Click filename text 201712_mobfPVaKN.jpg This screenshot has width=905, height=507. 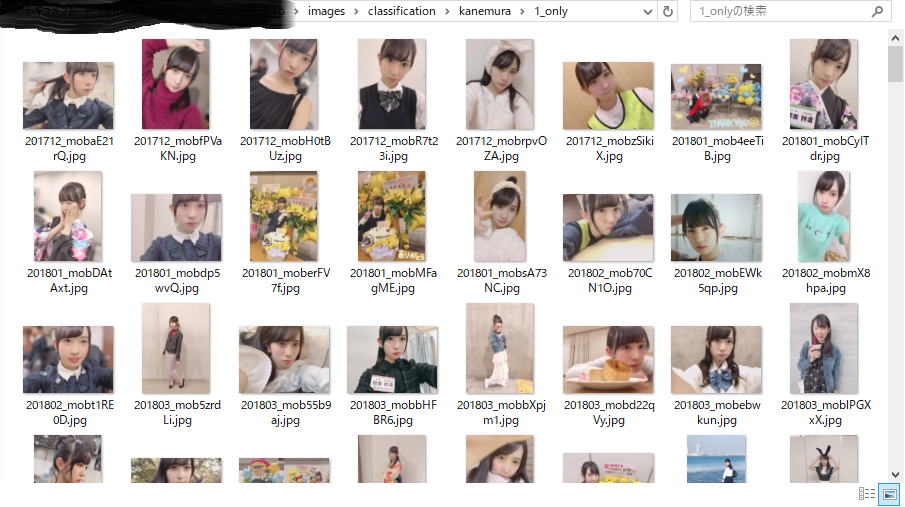click(x=178, y=148)
